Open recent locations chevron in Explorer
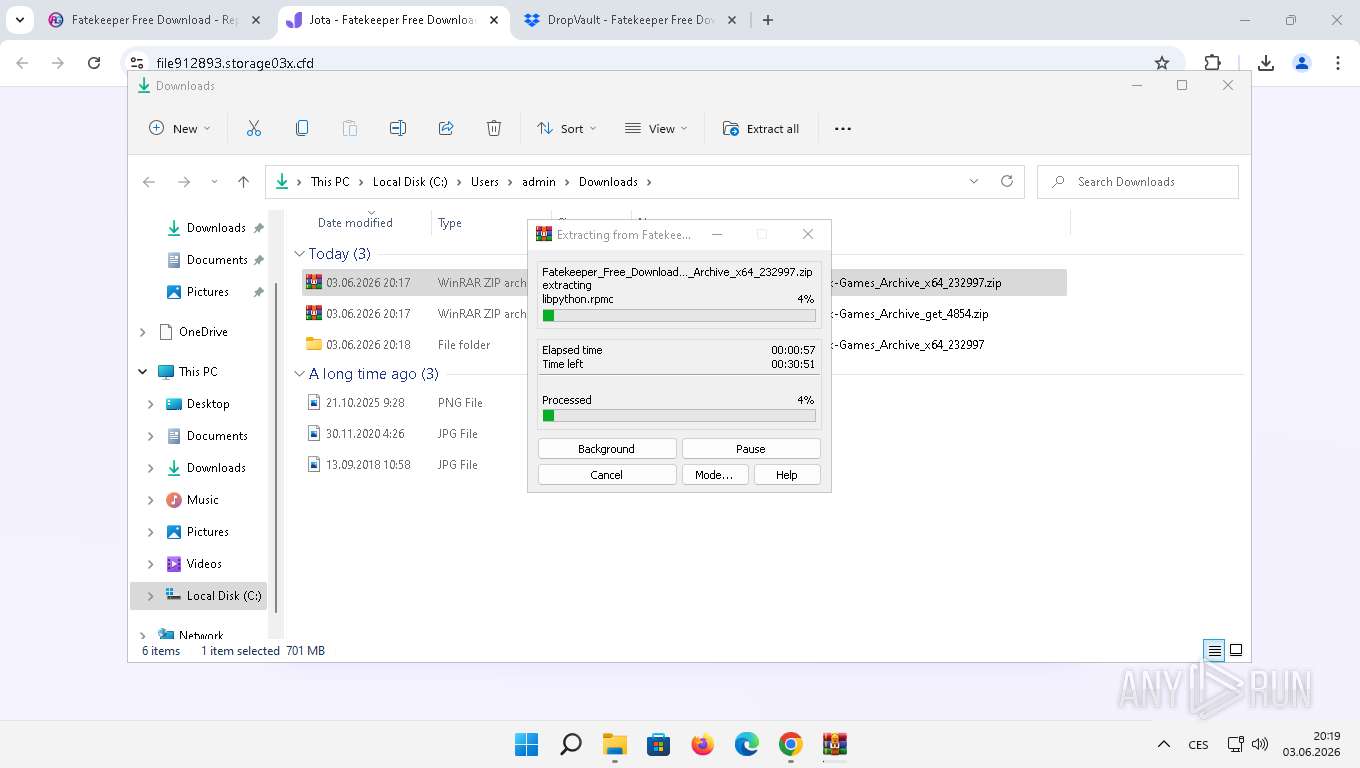 [214, 182]
